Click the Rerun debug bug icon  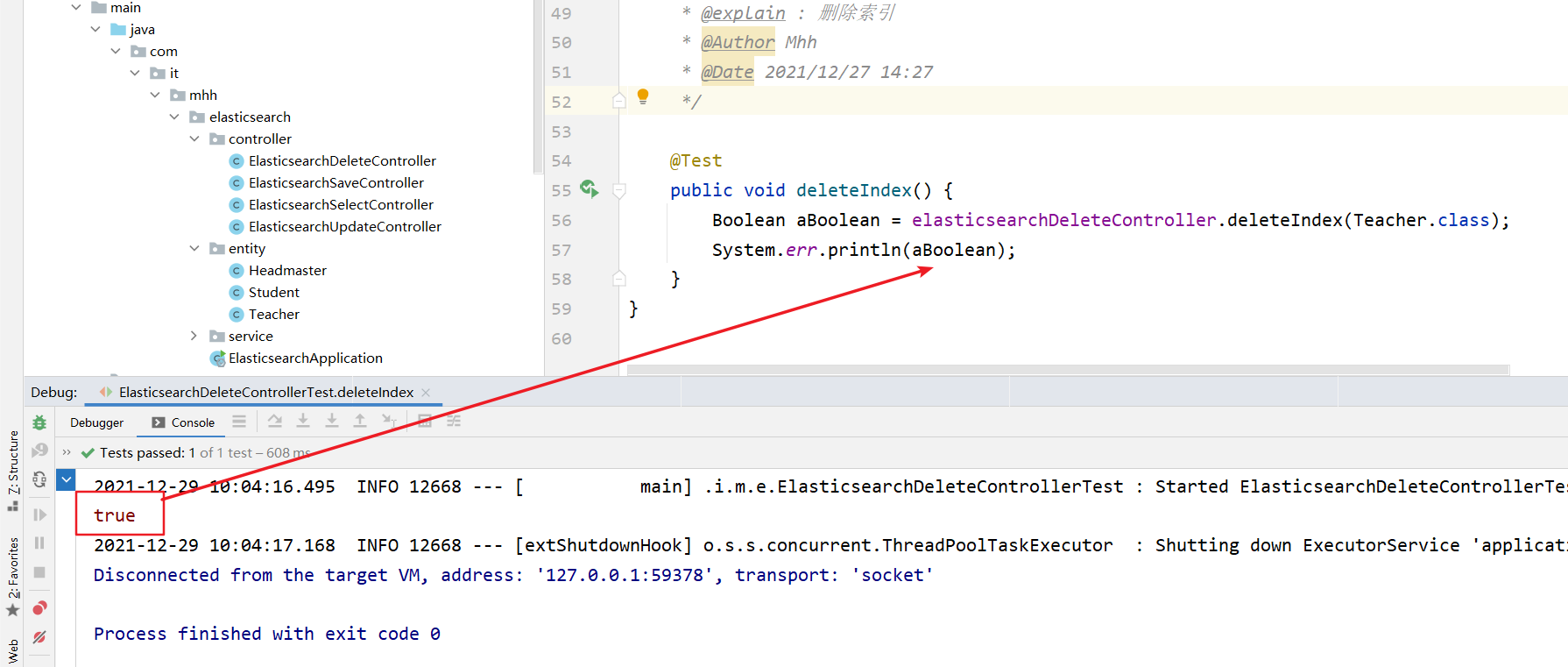(39, 422)
